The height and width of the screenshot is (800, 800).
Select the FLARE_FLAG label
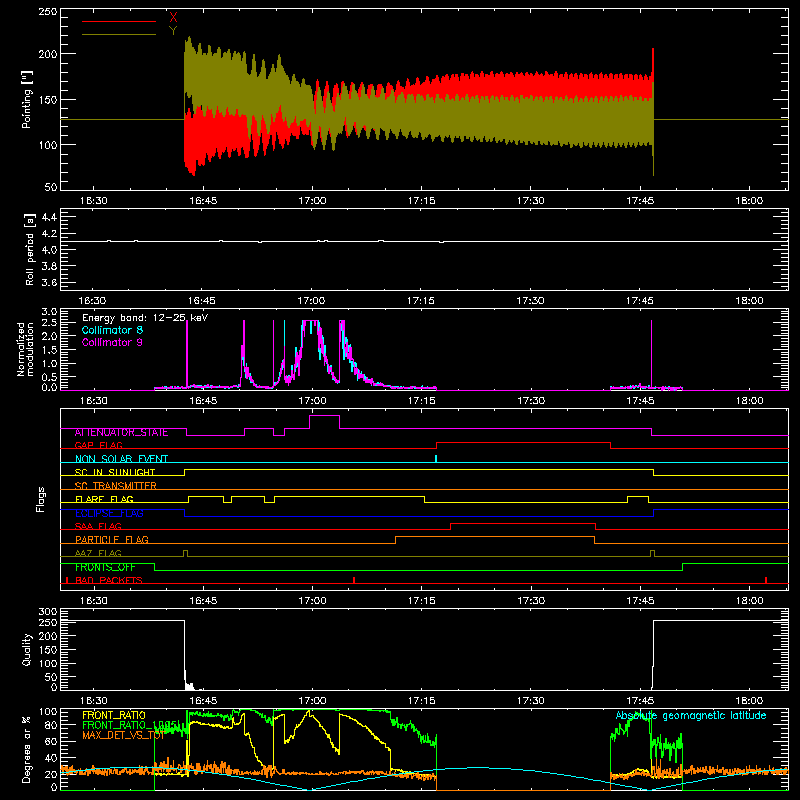click(104, 499)
